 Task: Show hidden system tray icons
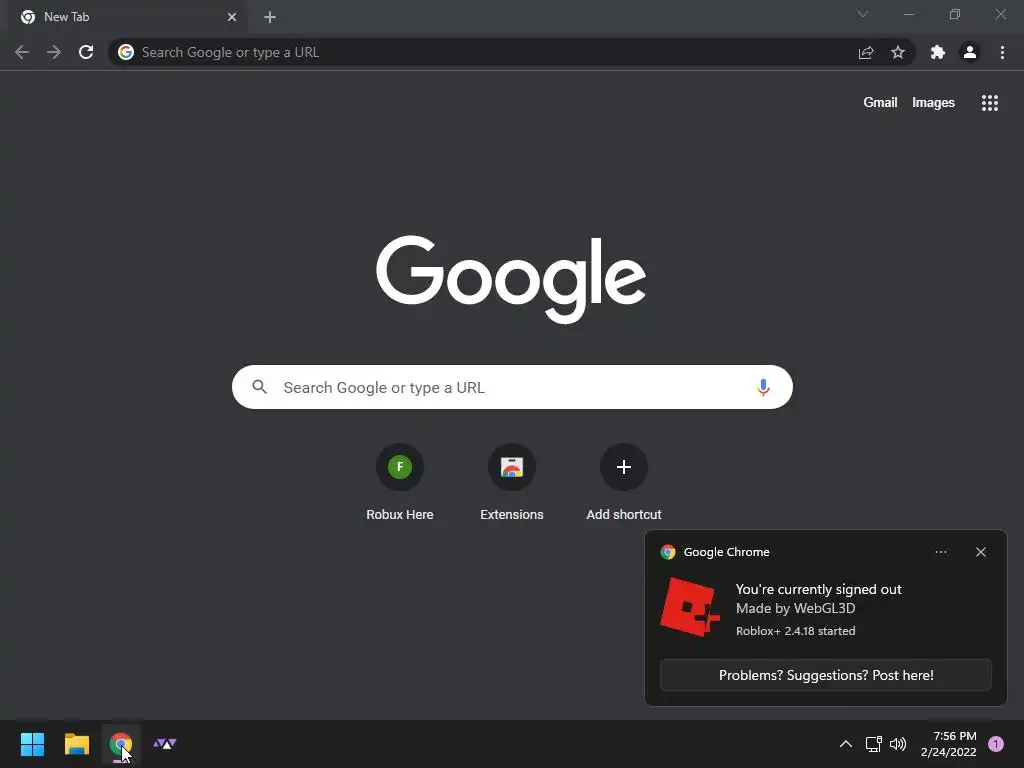846,744
